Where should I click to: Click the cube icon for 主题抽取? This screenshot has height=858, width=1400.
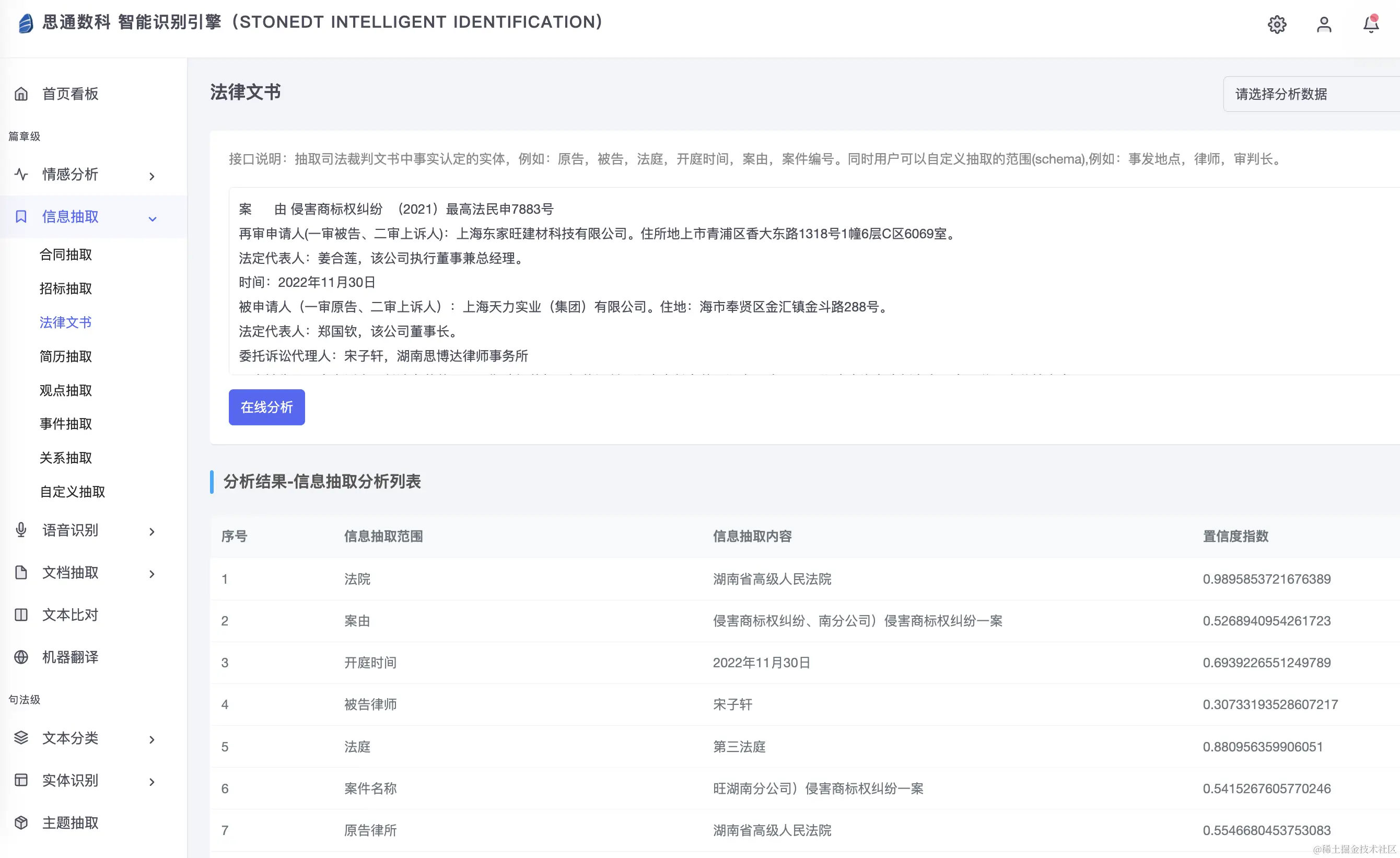click(x=21, y=822)
